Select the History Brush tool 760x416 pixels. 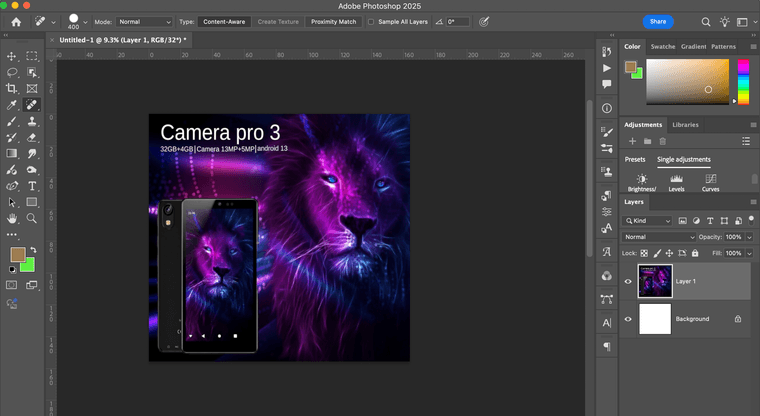11,137
